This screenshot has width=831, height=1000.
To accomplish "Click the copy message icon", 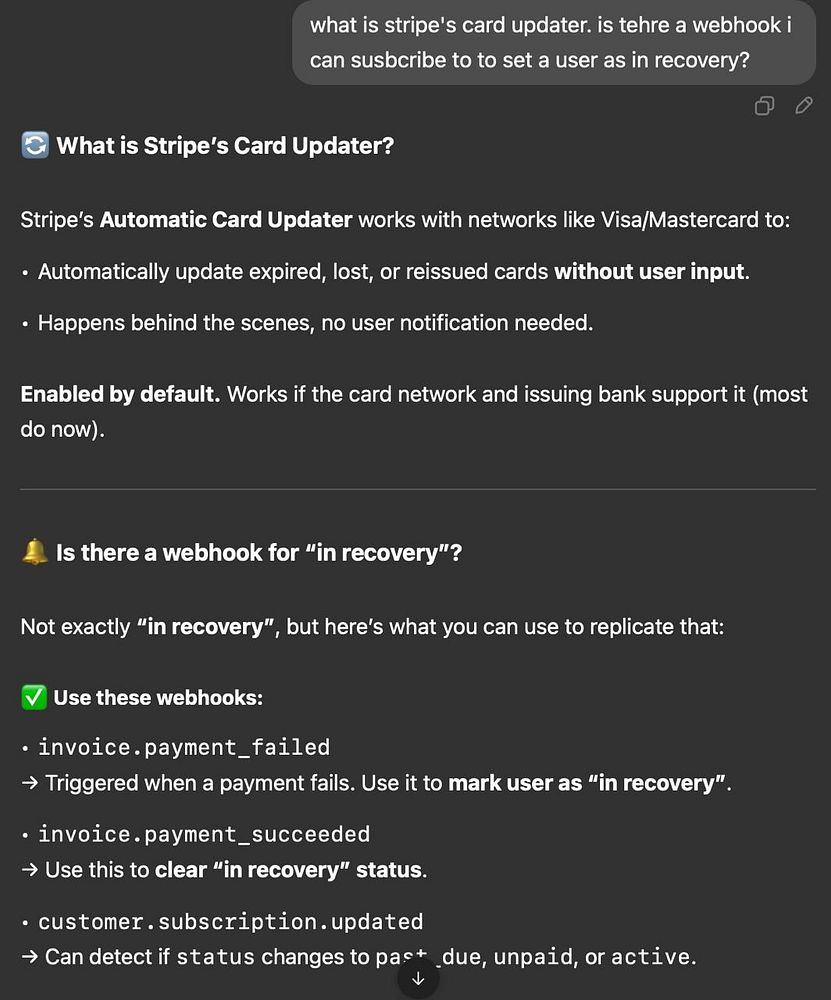I will [764, 106].
